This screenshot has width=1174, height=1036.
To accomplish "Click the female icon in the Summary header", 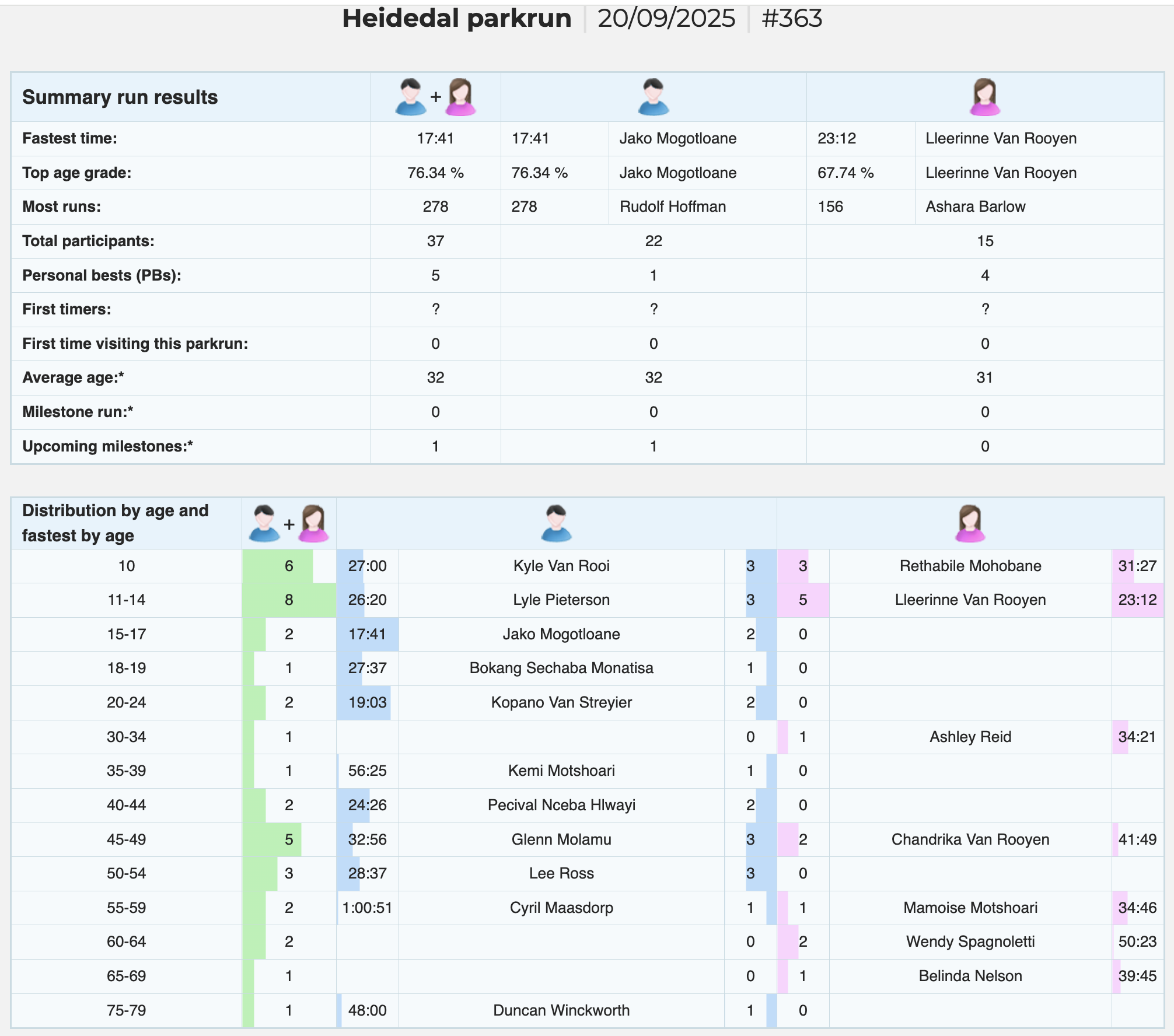I will coord(985,97).
